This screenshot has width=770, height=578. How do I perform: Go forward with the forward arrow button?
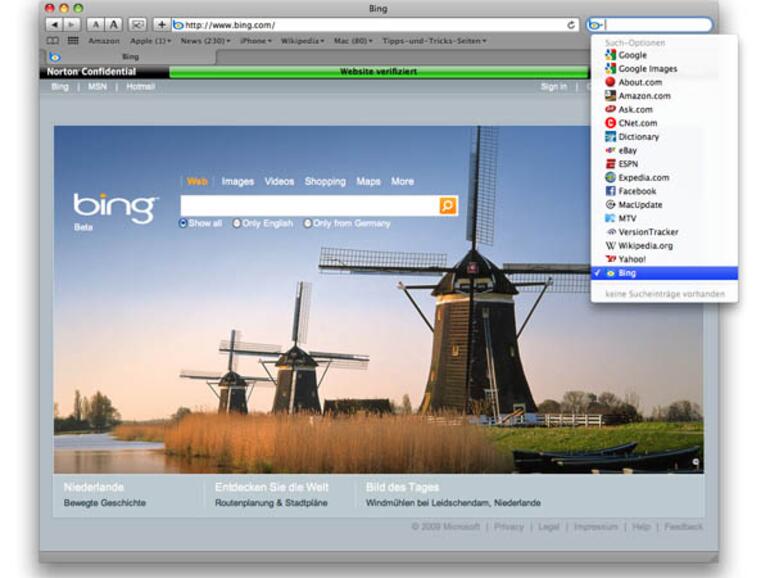[71, 25]
